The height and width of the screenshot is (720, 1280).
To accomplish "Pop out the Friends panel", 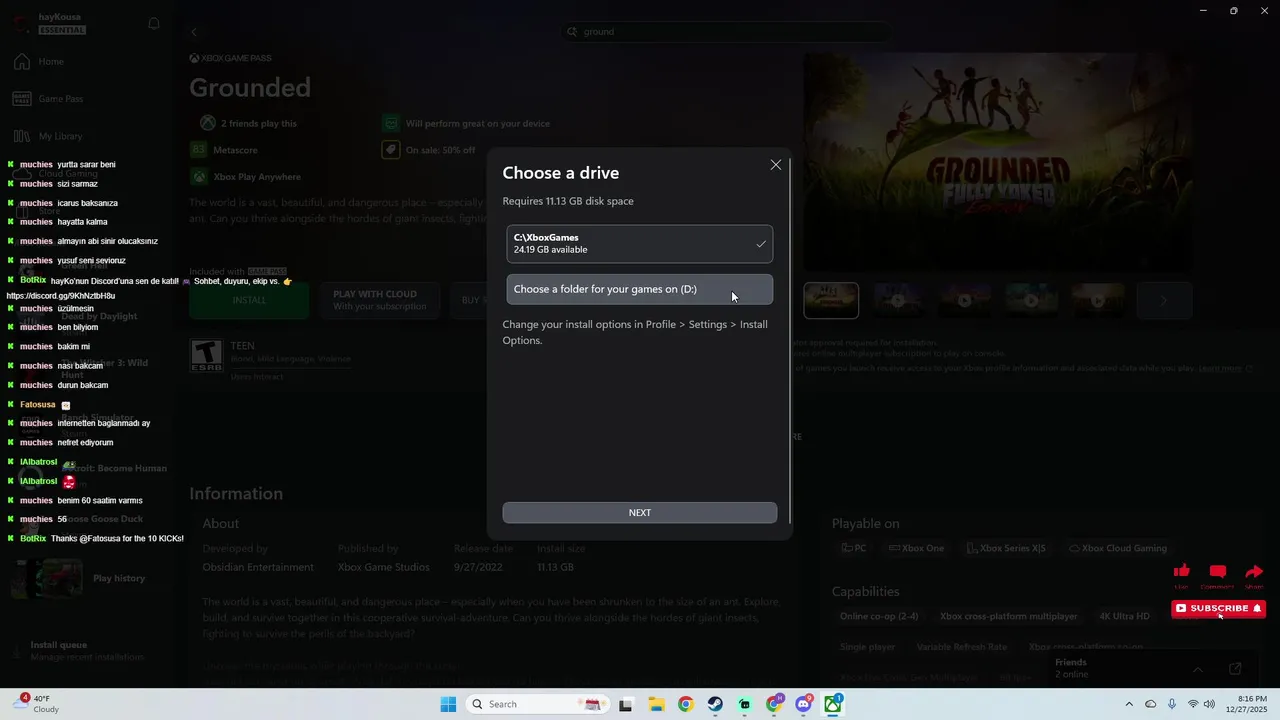I will (1235, 669).
